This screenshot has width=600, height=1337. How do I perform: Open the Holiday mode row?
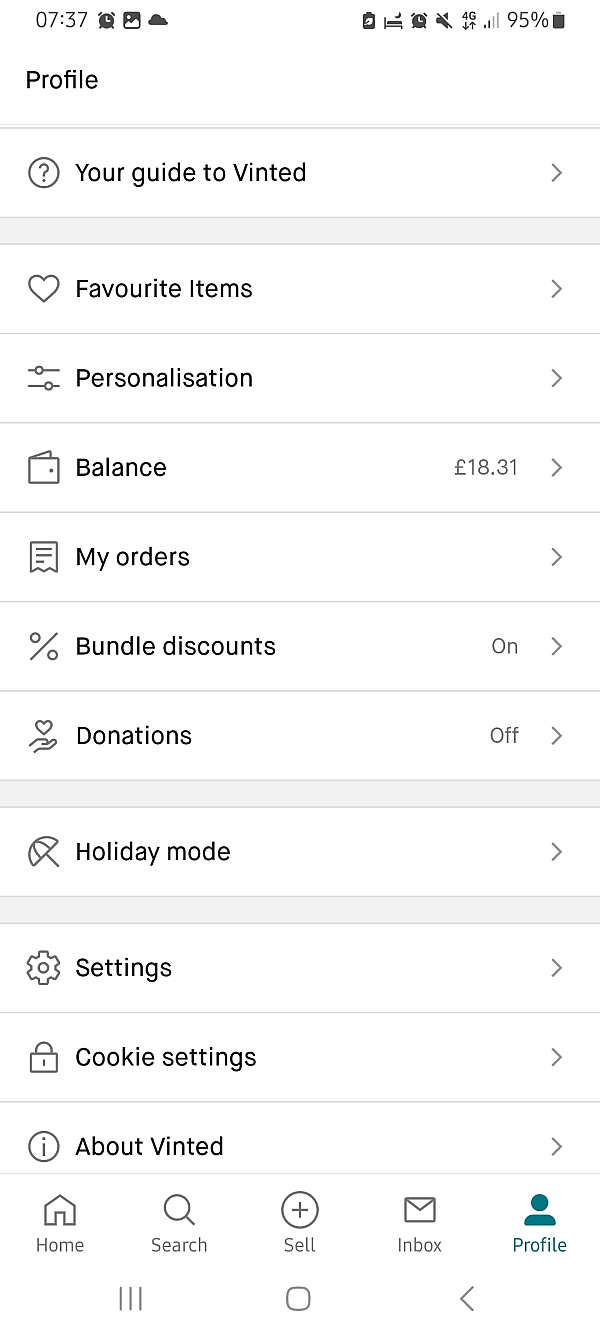tap(300, 852)
